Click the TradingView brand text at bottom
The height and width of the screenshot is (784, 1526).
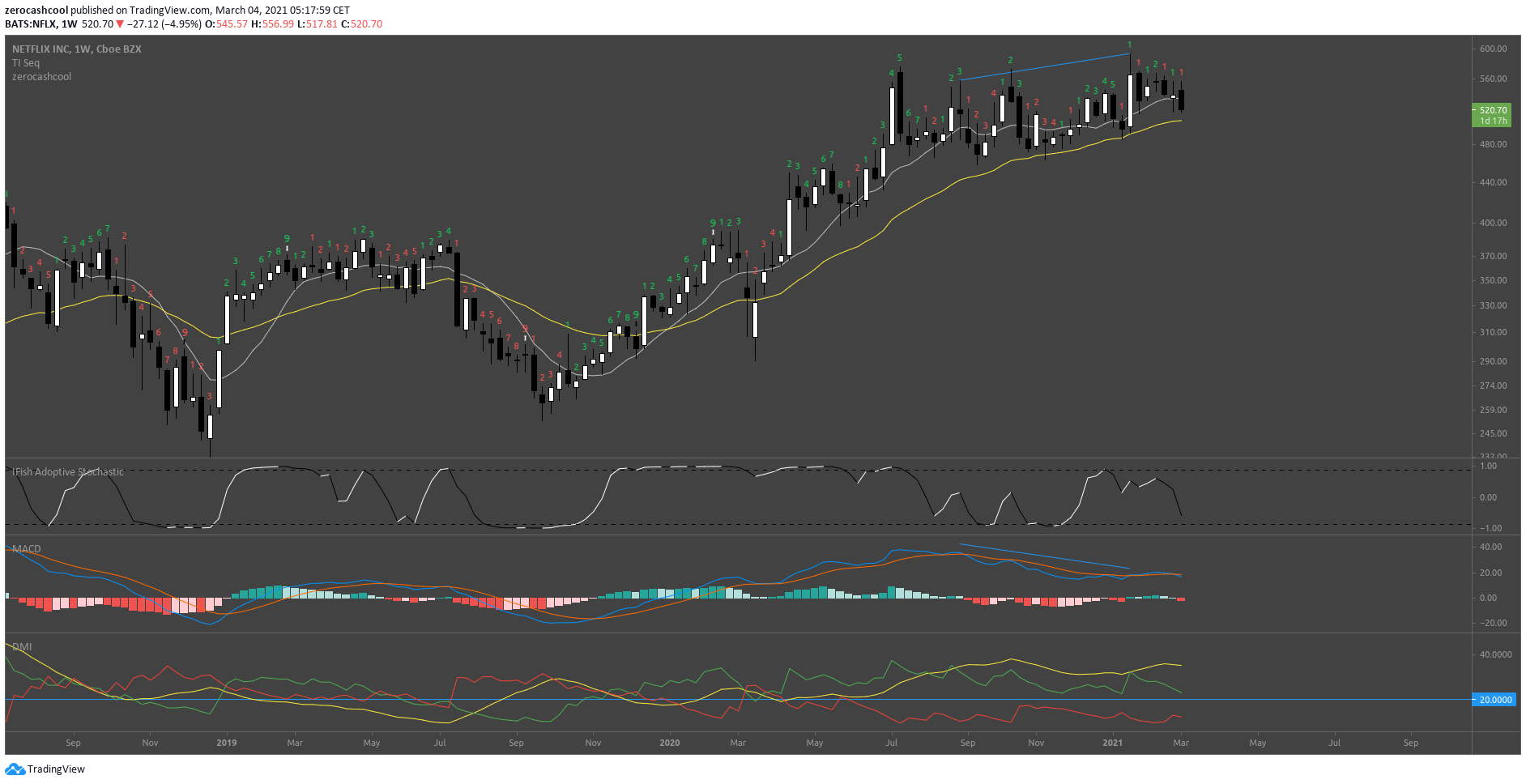click(57, 769)
